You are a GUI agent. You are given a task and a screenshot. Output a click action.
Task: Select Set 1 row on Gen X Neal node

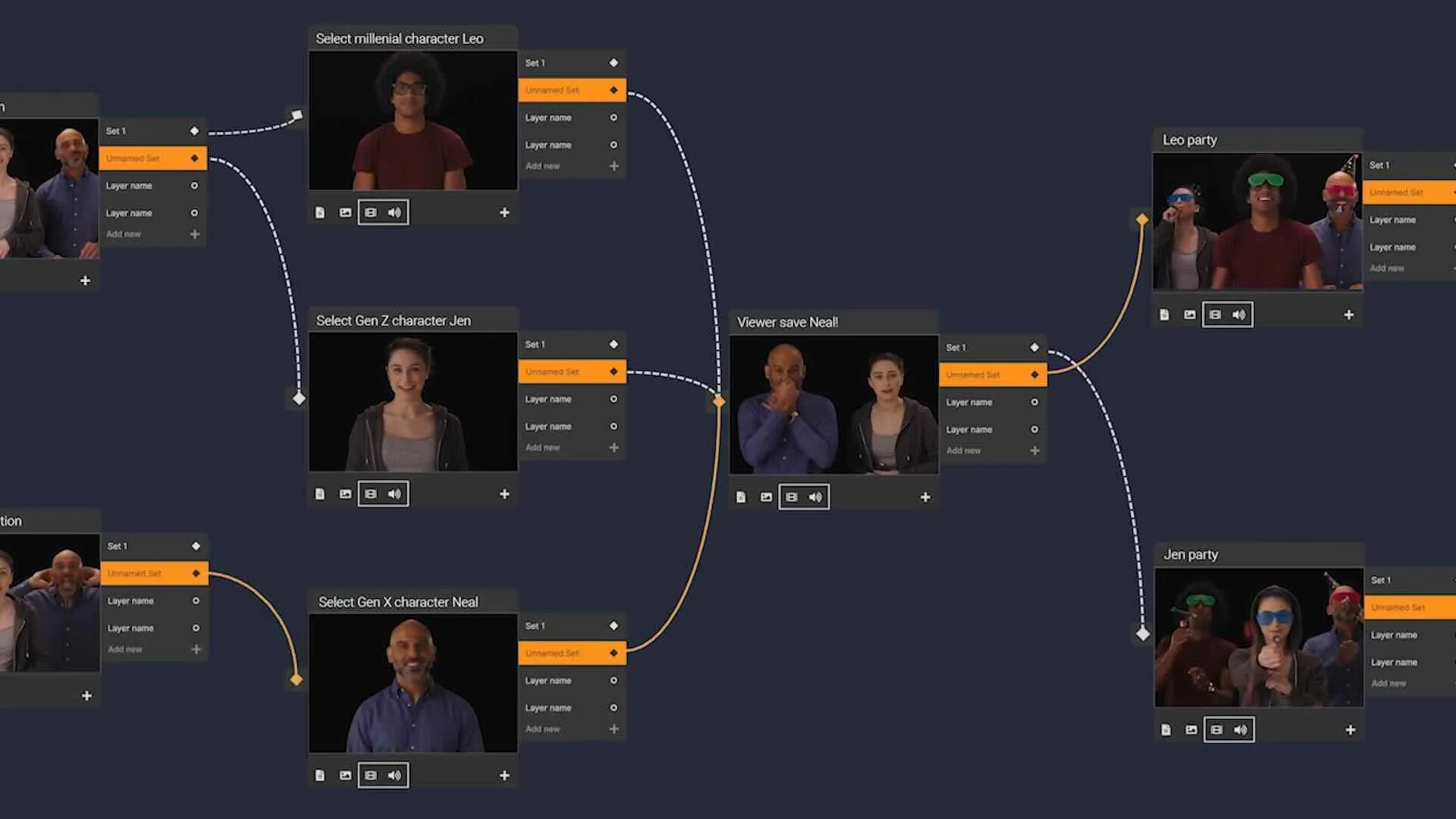572,626
